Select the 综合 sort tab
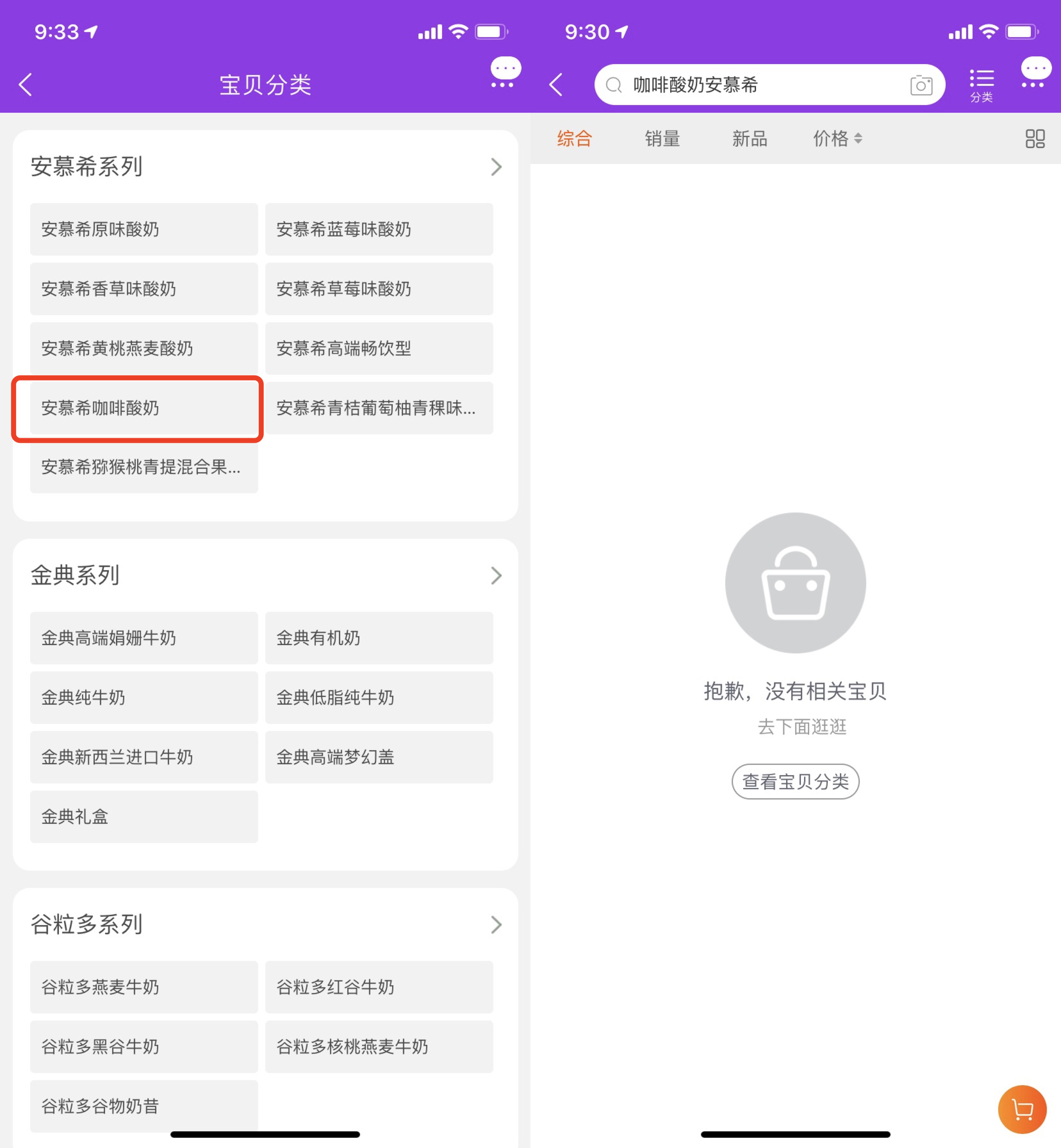The width and height of the screenshot is (1061, 1148). (x=574, y=138)
